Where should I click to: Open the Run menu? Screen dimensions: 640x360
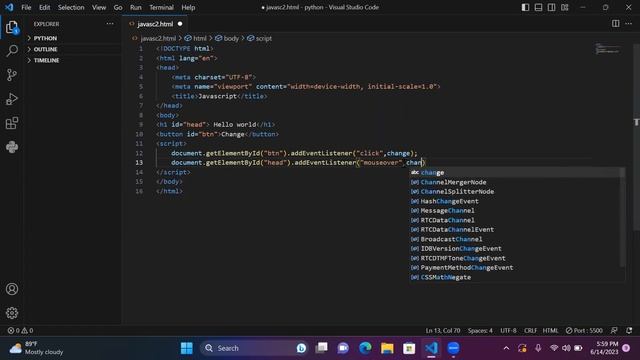tap(136, 7)
